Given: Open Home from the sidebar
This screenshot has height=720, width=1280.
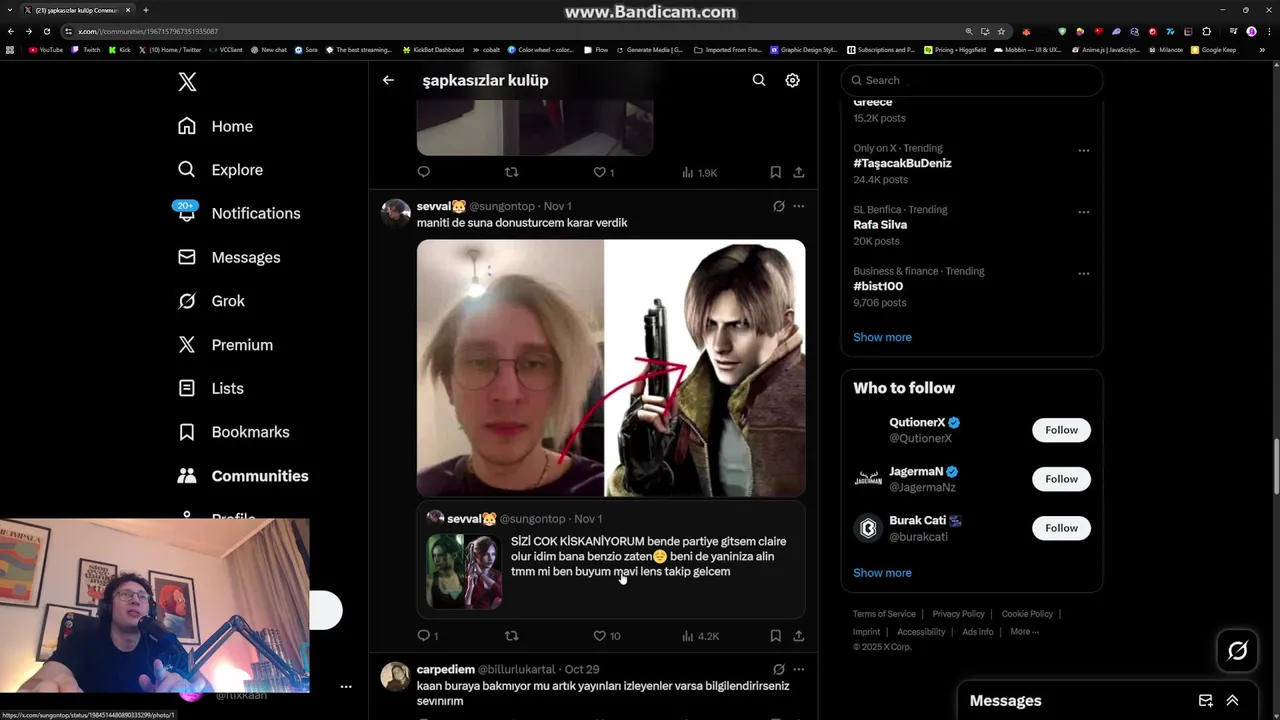Looking at the screenshot, I should (x=215, y=126).
